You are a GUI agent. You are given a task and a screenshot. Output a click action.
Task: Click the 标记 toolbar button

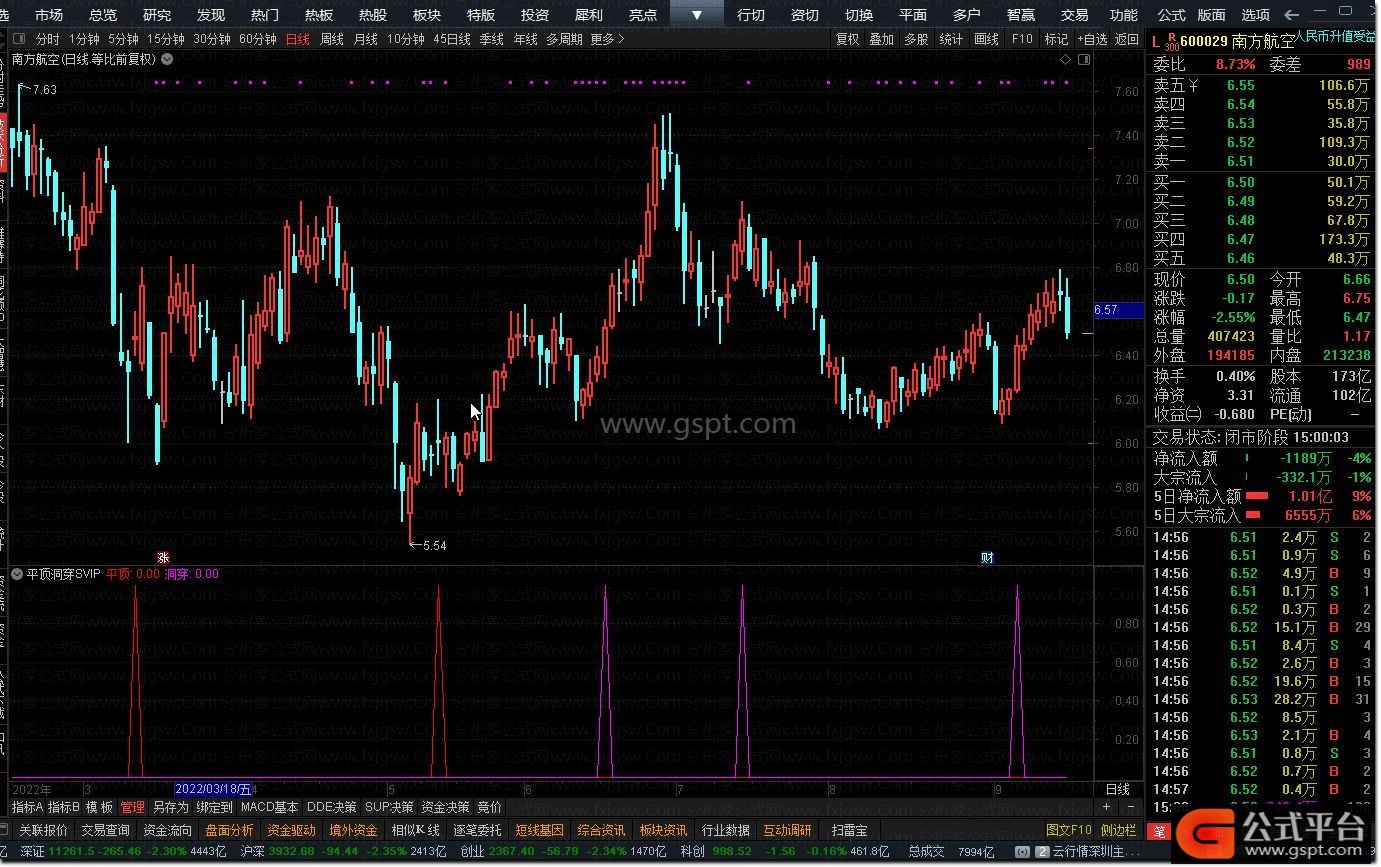tap(1056, 39)
